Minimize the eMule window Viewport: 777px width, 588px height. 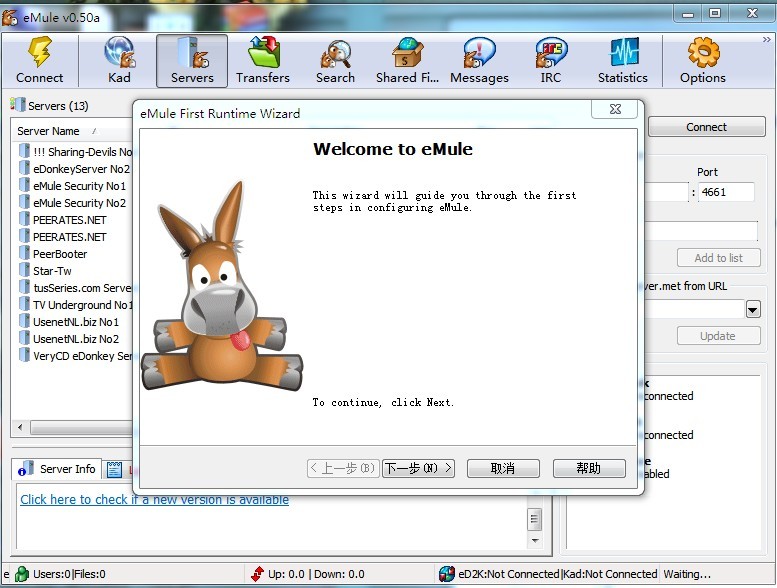(x=688, y=14)
